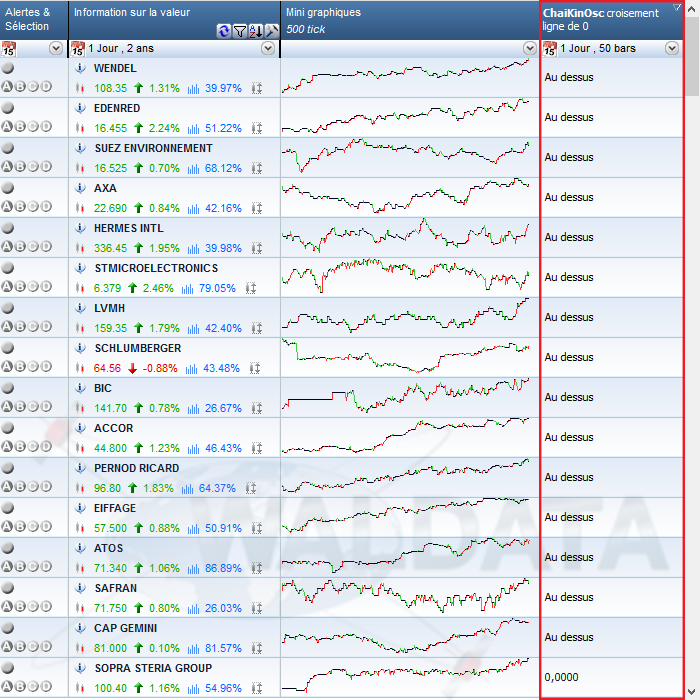This screenshot has height=700, width=700.
Task: Open the '1 Jour , 2 ans' period dropdown
Action: point(268,48)
